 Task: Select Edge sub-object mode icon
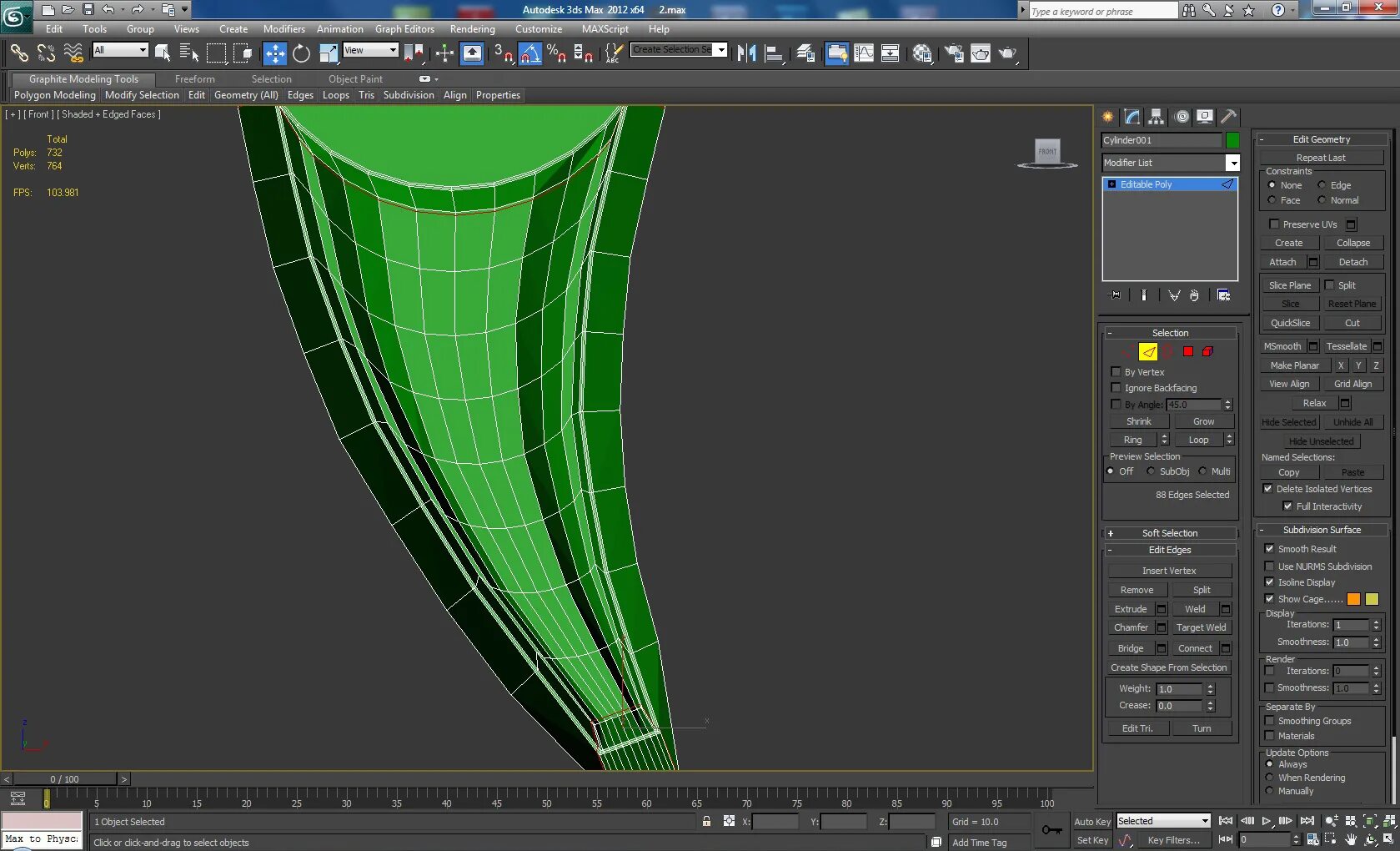click(x=1148, y=351)
